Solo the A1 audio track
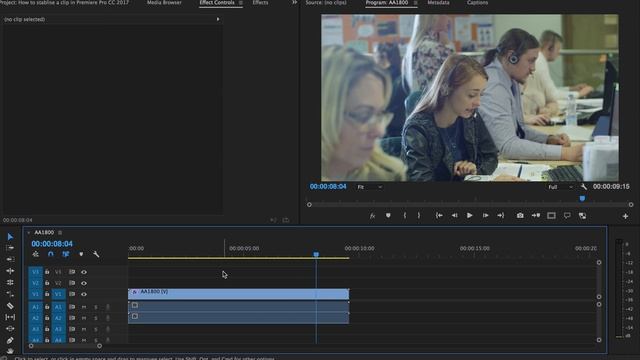 tap(96, 307)
